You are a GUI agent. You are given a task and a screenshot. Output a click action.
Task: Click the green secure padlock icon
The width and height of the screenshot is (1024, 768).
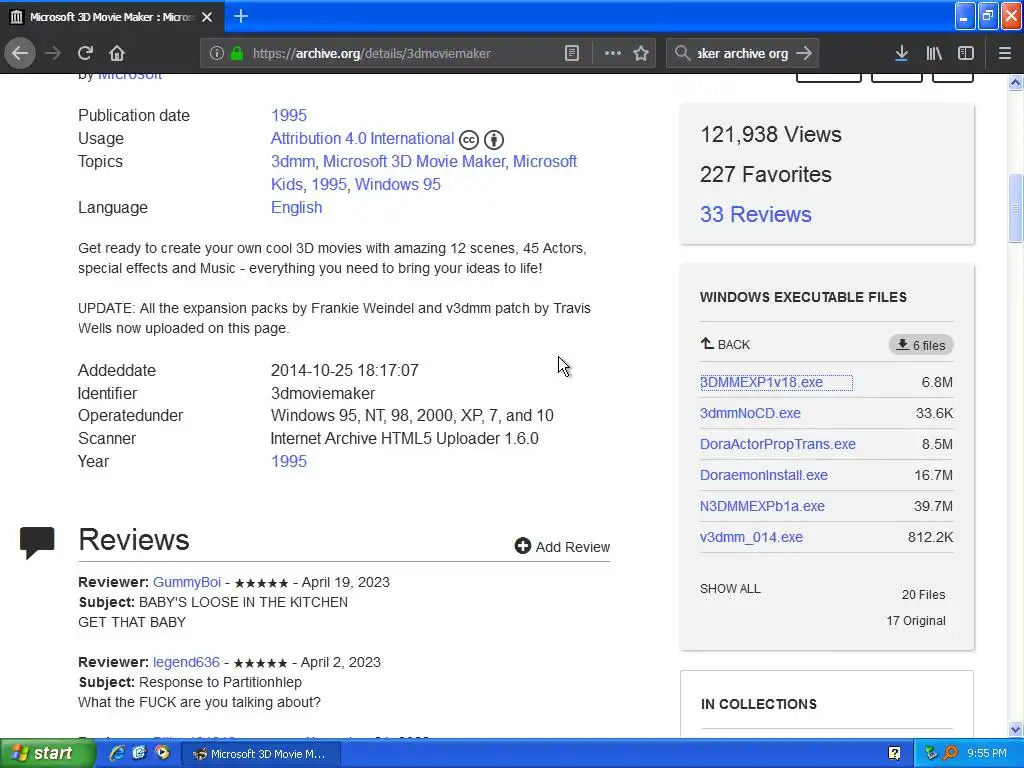click(237, 53)
